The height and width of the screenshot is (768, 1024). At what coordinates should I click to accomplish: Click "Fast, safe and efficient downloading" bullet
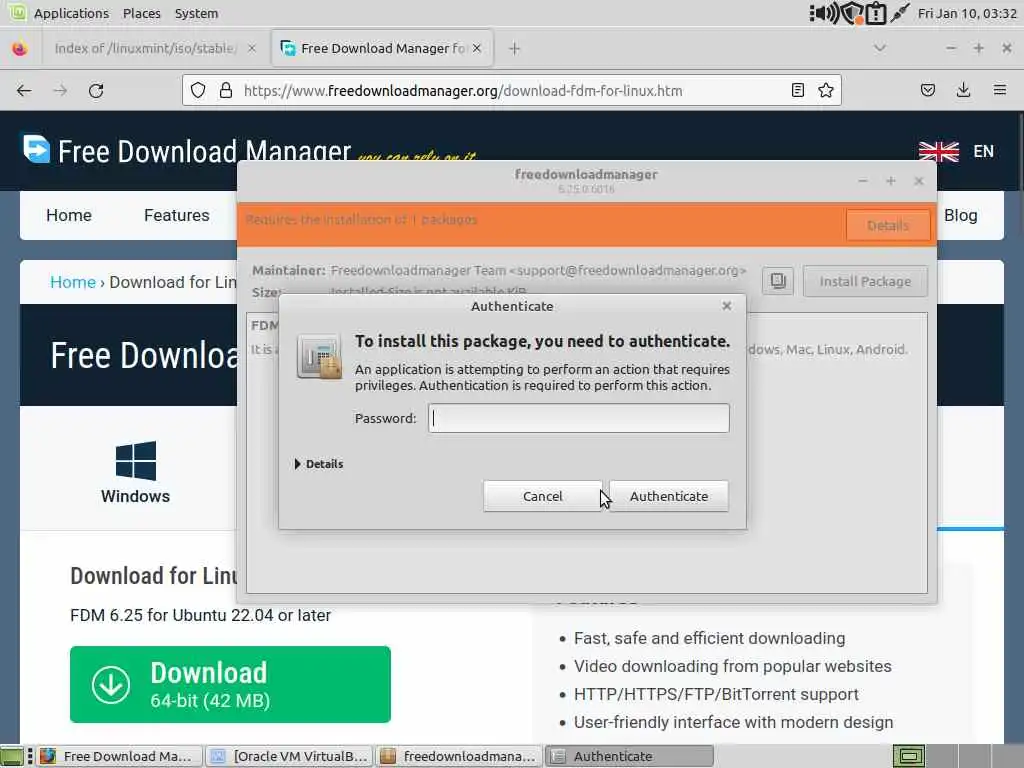pyautogui.click(x=709, y=638)
